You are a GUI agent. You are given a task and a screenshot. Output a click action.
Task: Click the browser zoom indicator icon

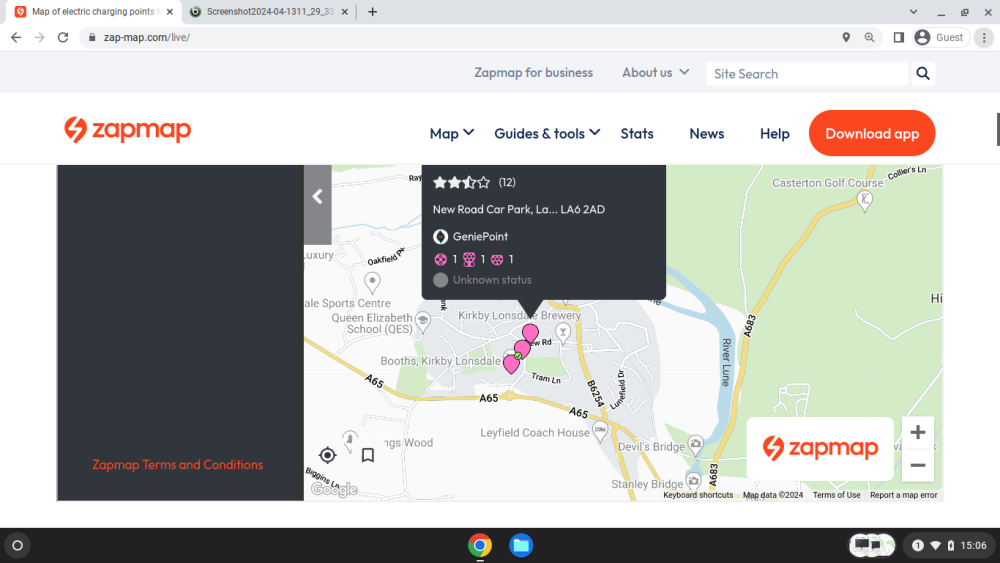click(869, 38)
